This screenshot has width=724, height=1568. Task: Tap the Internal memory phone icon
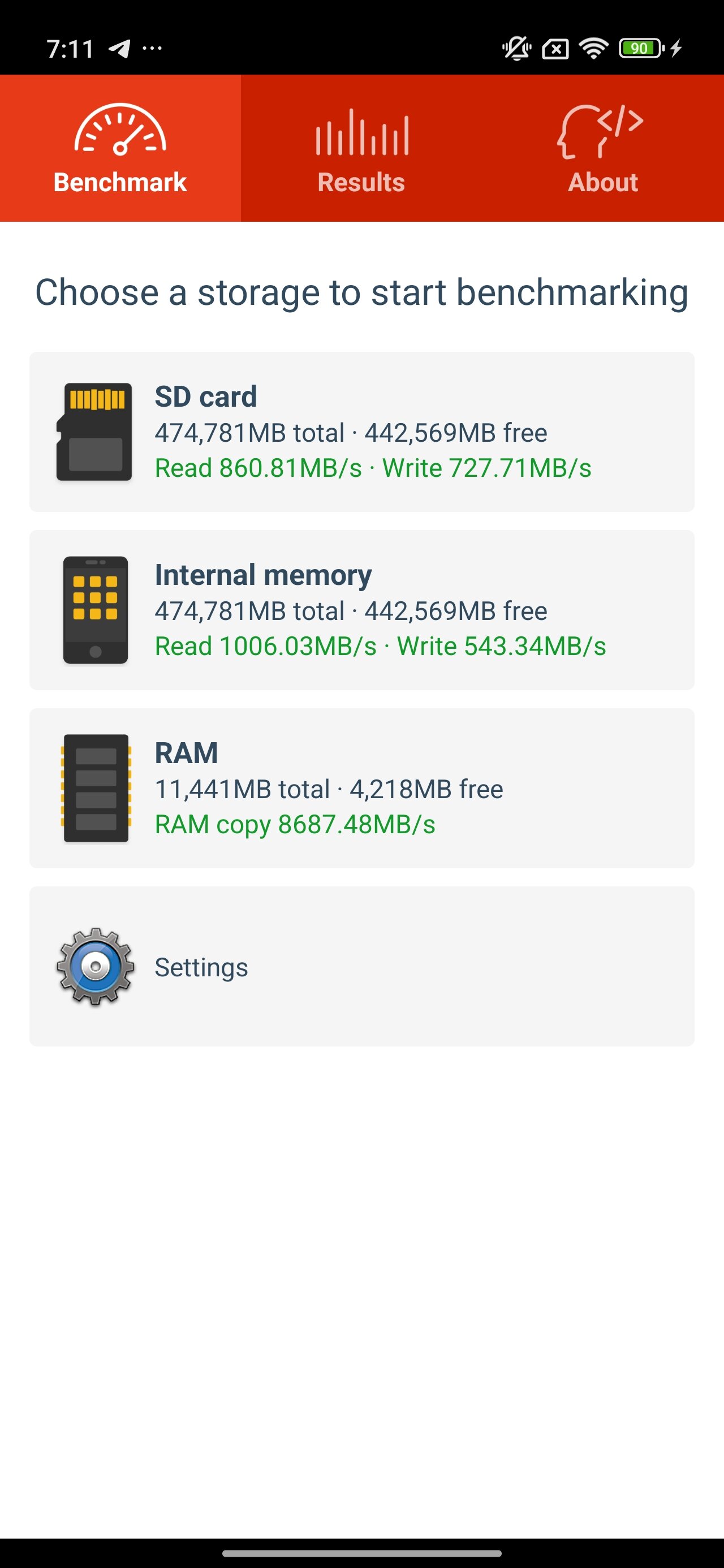(x=96, y=610)
